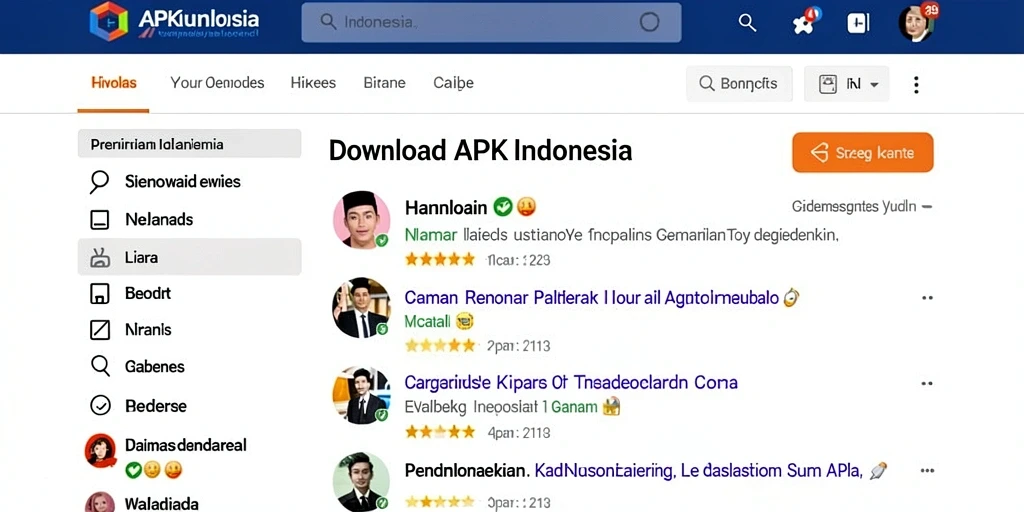Go to the Birane tab
The width and height of the screenshot is (1024, 512).
[384, 83]
